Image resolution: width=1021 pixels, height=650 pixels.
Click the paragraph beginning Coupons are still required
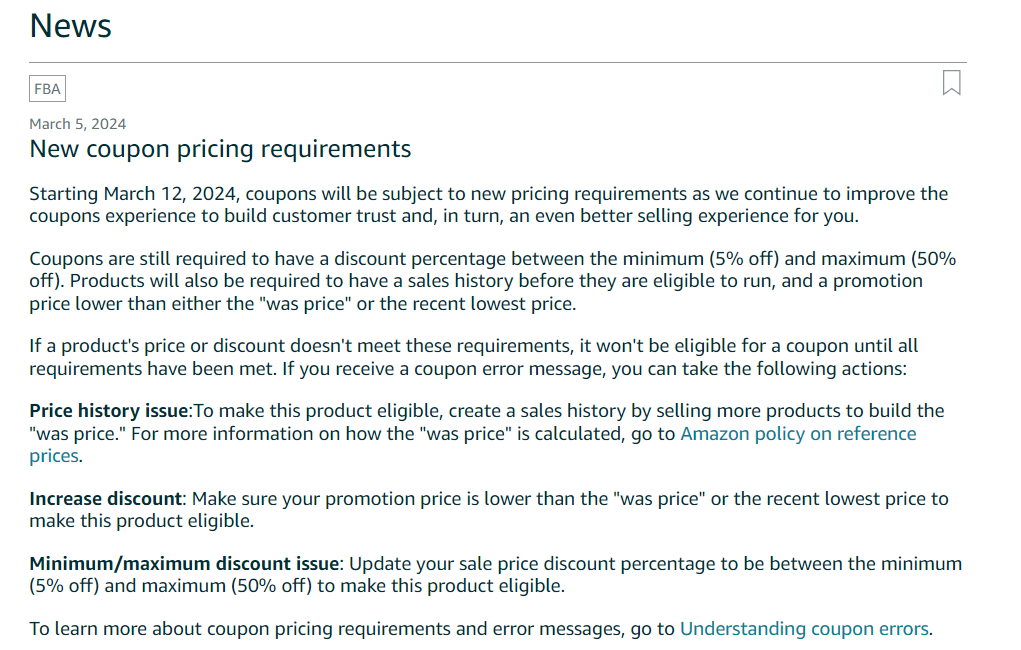tap(492, 281)
